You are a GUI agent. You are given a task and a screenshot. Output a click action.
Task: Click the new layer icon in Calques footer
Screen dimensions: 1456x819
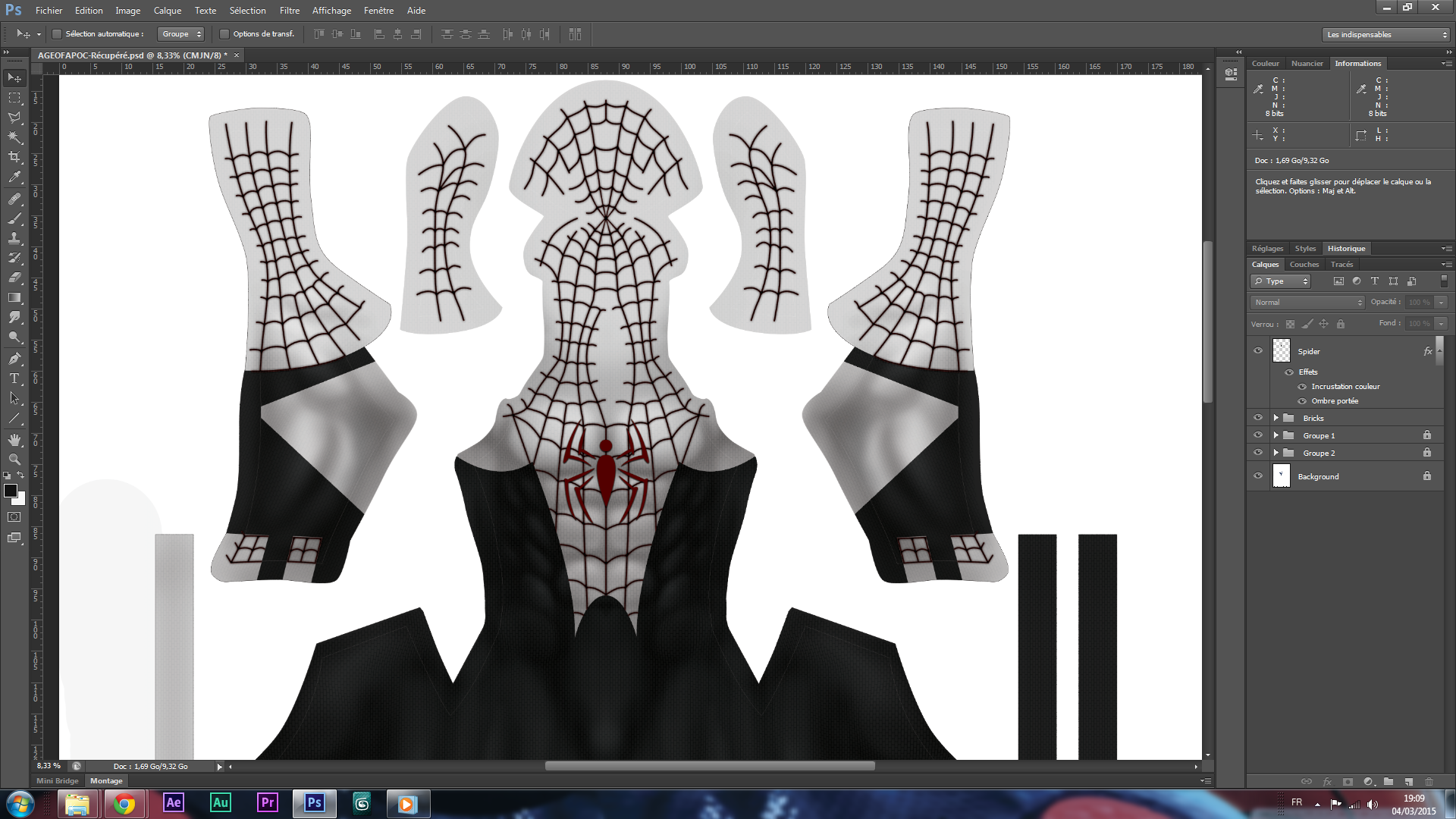[1408, 781]
